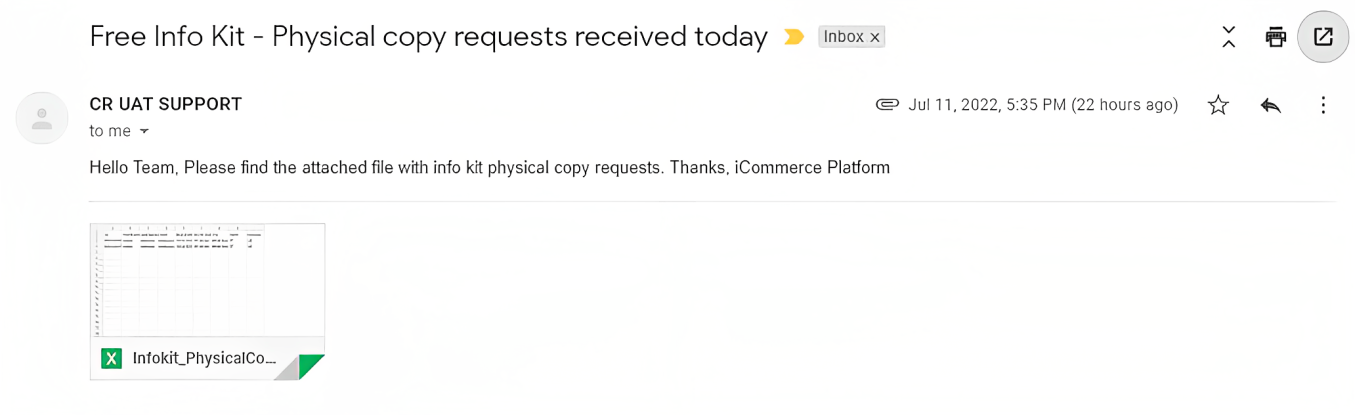Open the three-dot More options menu
The width and height of the screenshot is (1355, 415).
click(x=1323, y=105)
